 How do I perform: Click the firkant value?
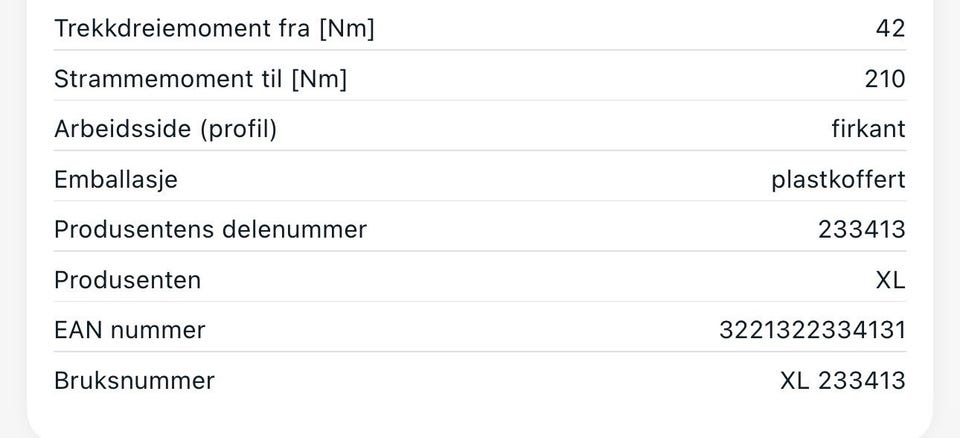tap(868, 129)
